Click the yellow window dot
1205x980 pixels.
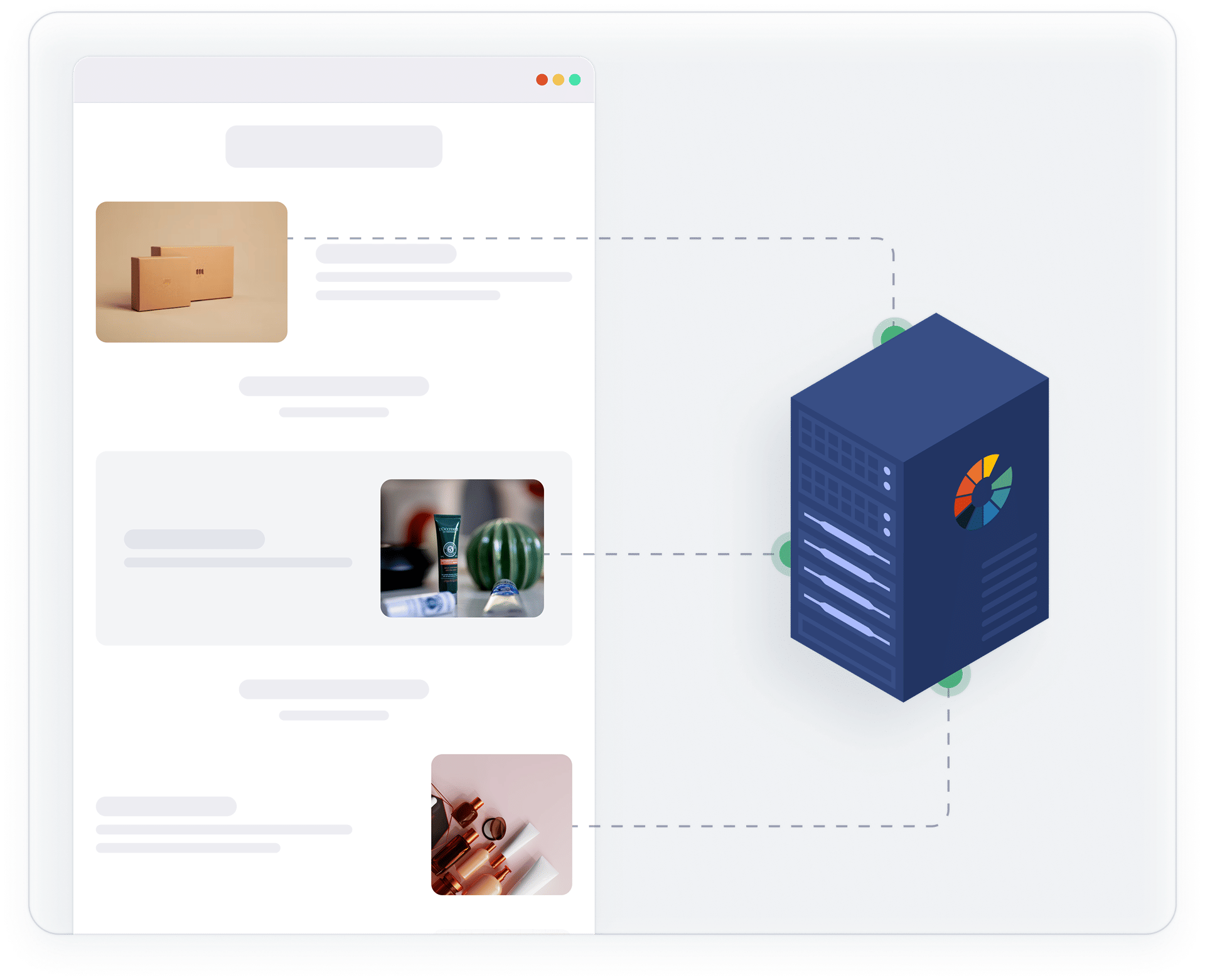tap(558, 80)
